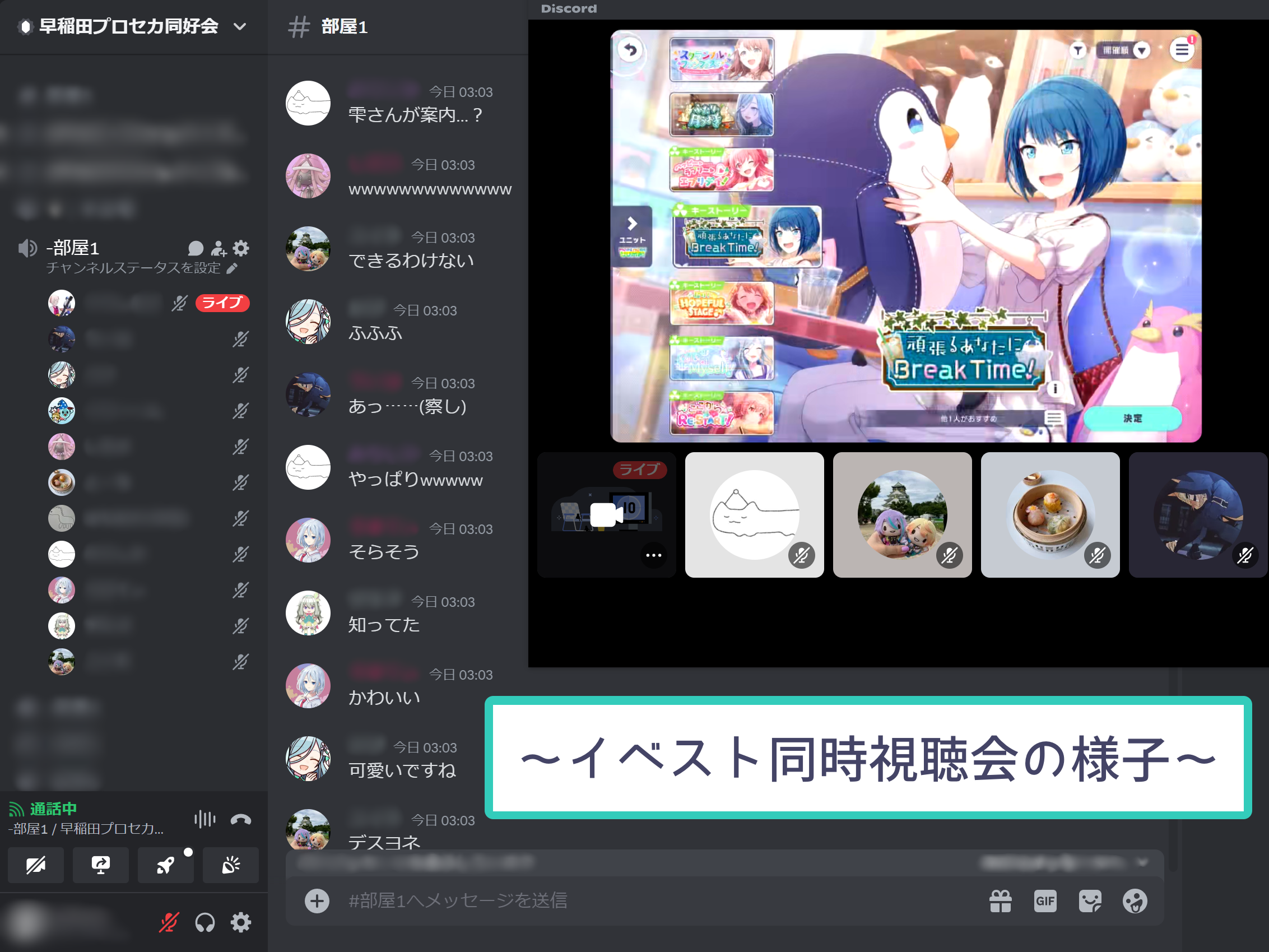
Task: Click the message 雫さんが案内...？
Action: [416, 115]
